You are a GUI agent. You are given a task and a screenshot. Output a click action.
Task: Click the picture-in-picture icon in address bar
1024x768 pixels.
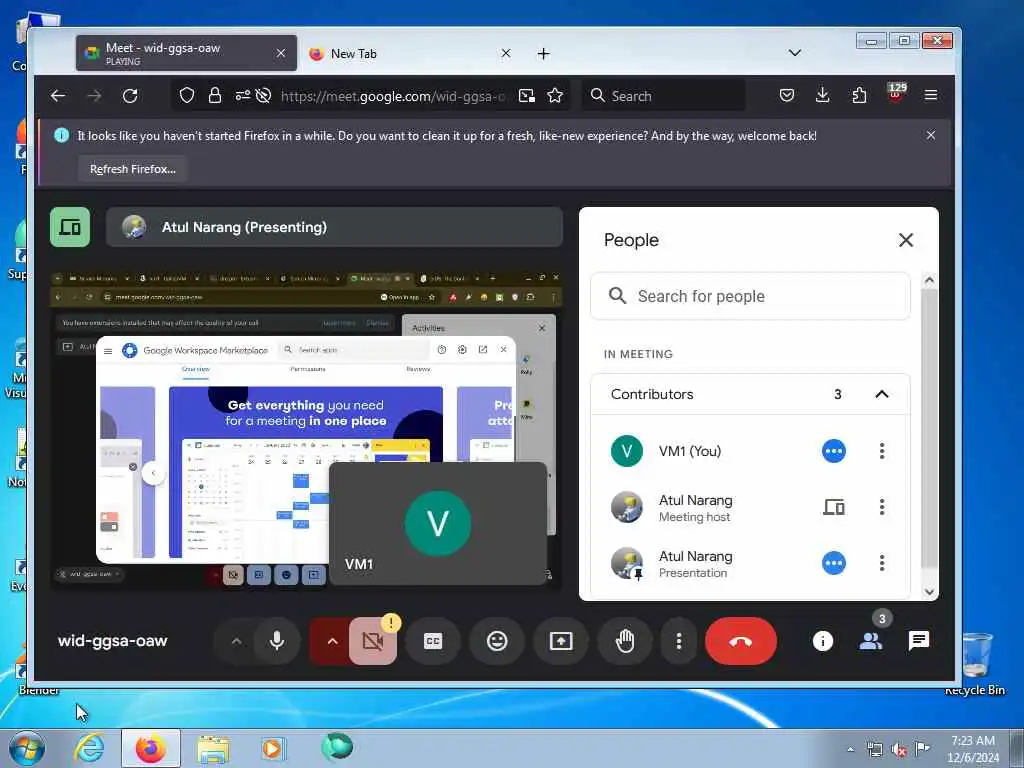[x=526, y=96]
